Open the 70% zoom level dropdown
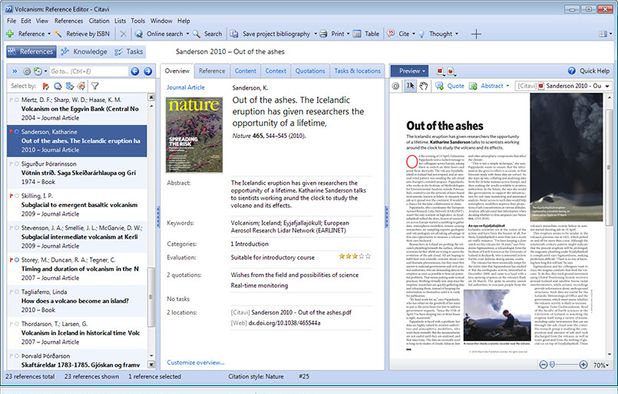 point(601,365)
